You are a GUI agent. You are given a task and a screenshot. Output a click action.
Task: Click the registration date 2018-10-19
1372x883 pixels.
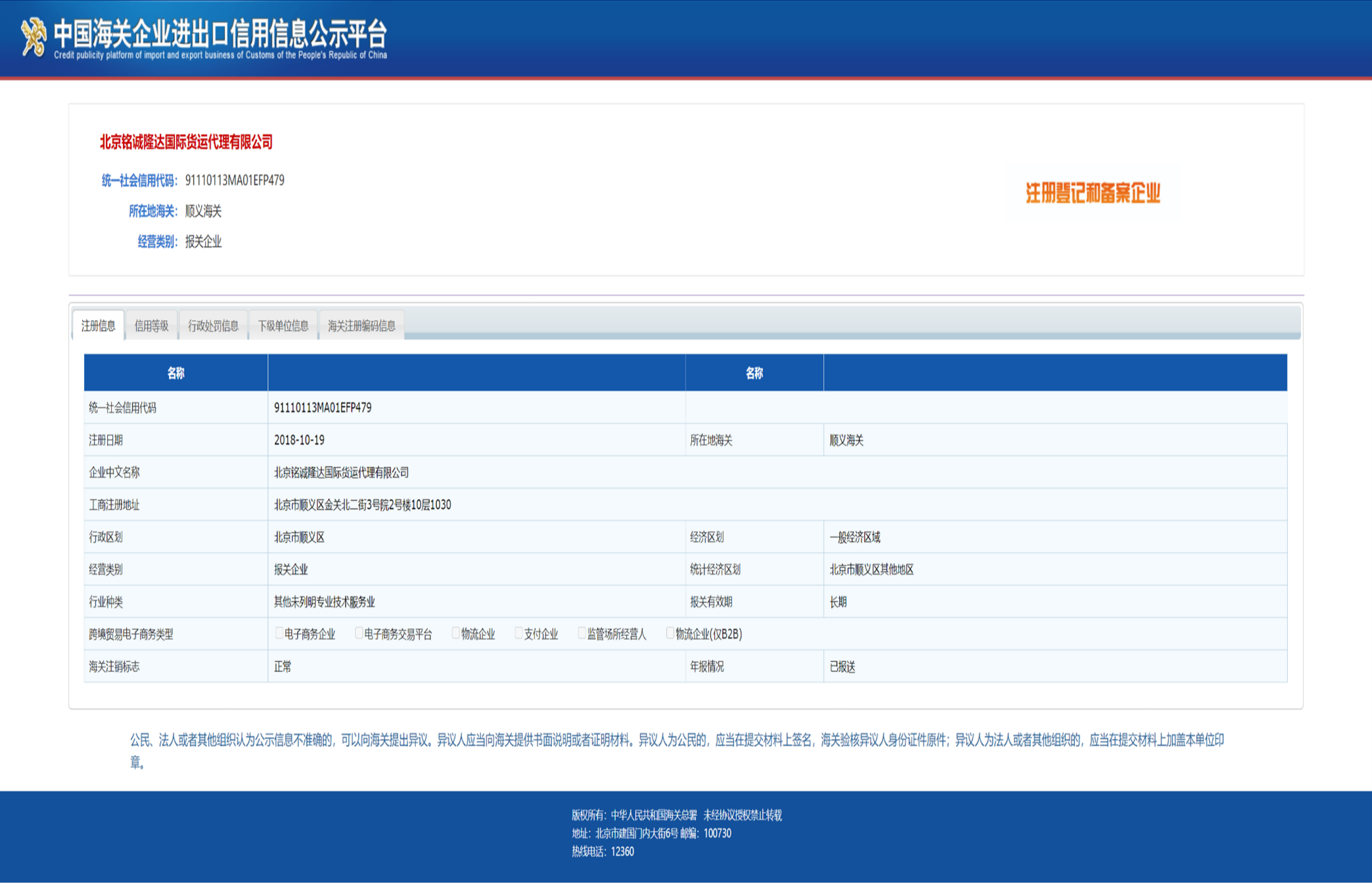[x=299, y=440]
